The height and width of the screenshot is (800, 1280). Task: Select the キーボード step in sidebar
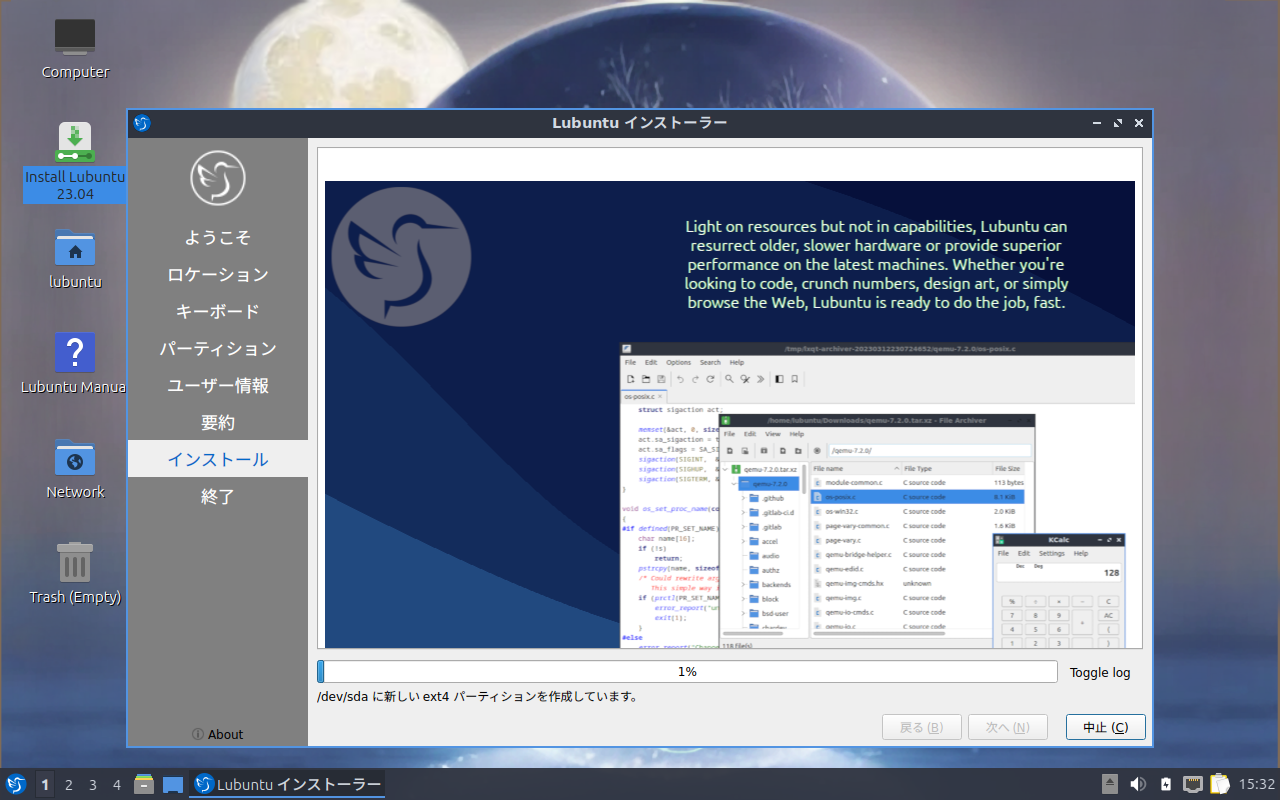218,312
